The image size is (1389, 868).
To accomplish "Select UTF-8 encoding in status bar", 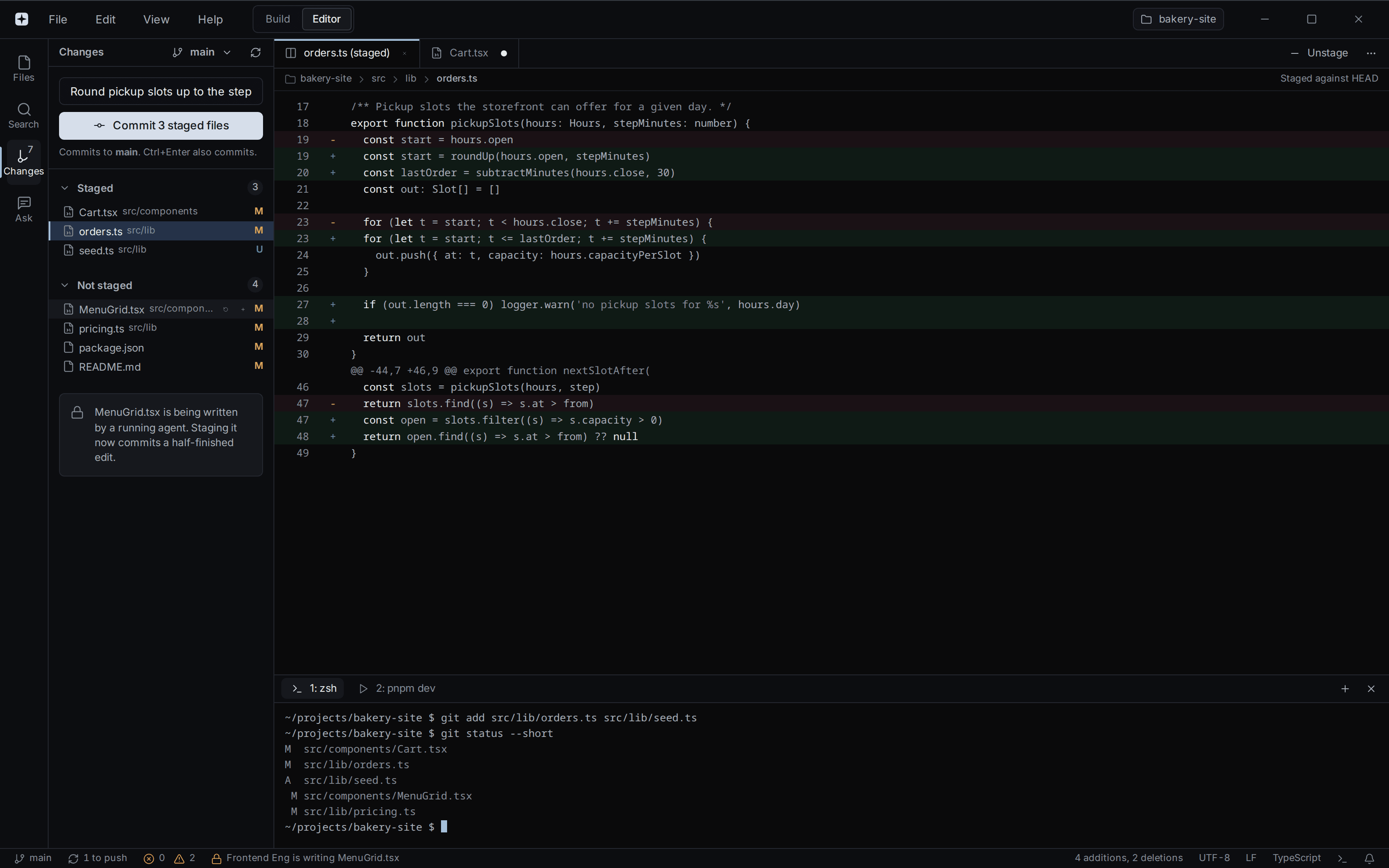I will click(x=1214, y=858).
